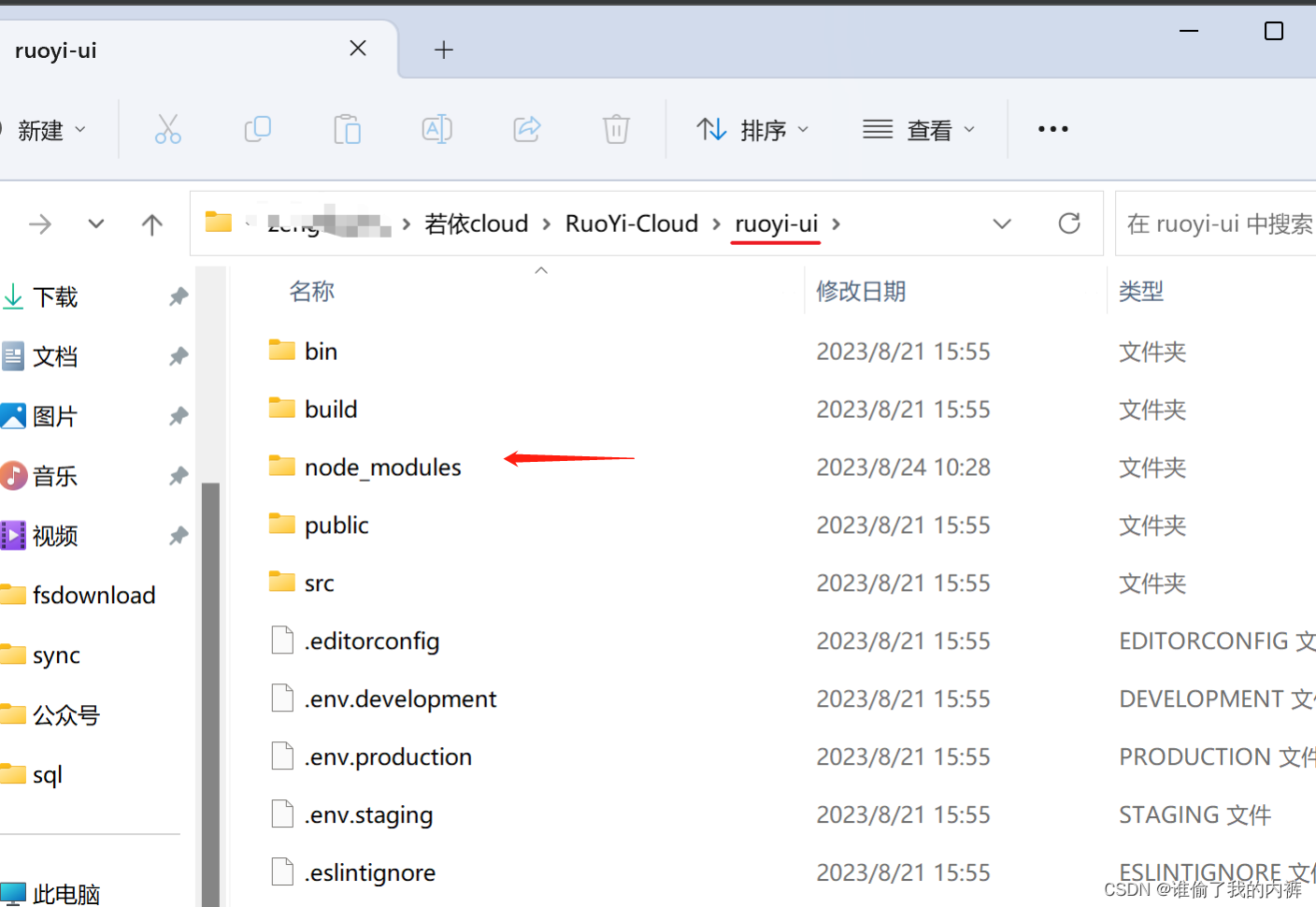Open the 排序 sort dropdown
The image size is (1316, 907).
click(x=752, y=130)
